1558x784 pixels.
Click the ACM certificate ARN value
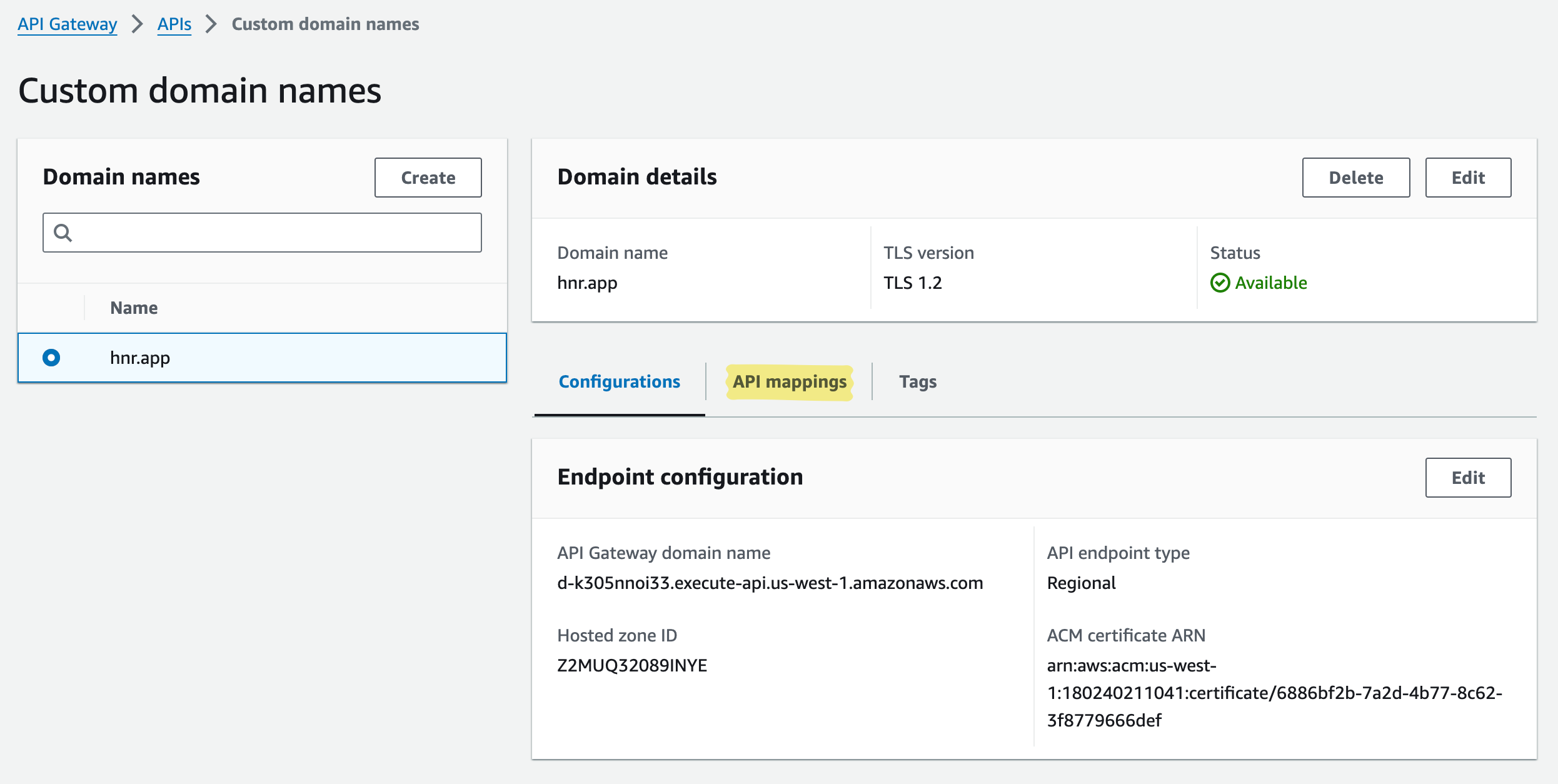point(1275,693)
